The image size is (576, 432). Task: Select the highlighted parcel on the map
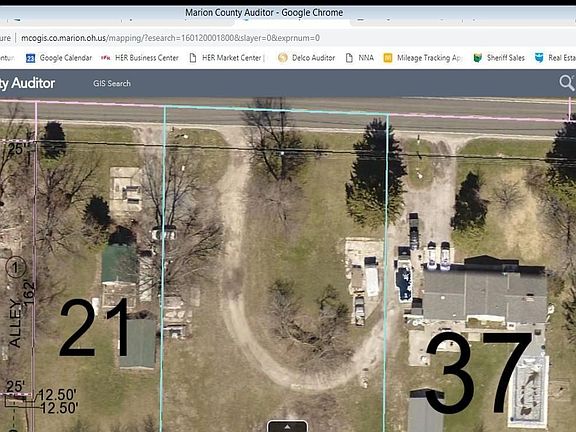pyautogui.click(x=274, y=268)
